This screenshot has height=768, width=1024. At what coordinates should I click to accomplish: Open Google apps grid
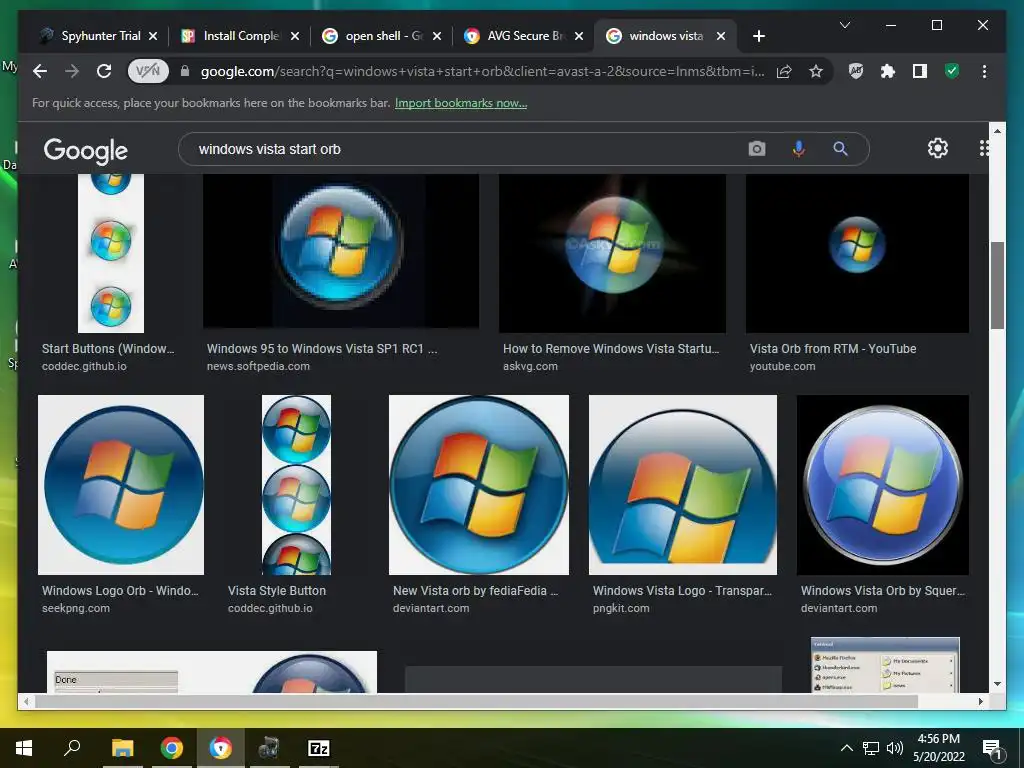[x=984, y=148]
